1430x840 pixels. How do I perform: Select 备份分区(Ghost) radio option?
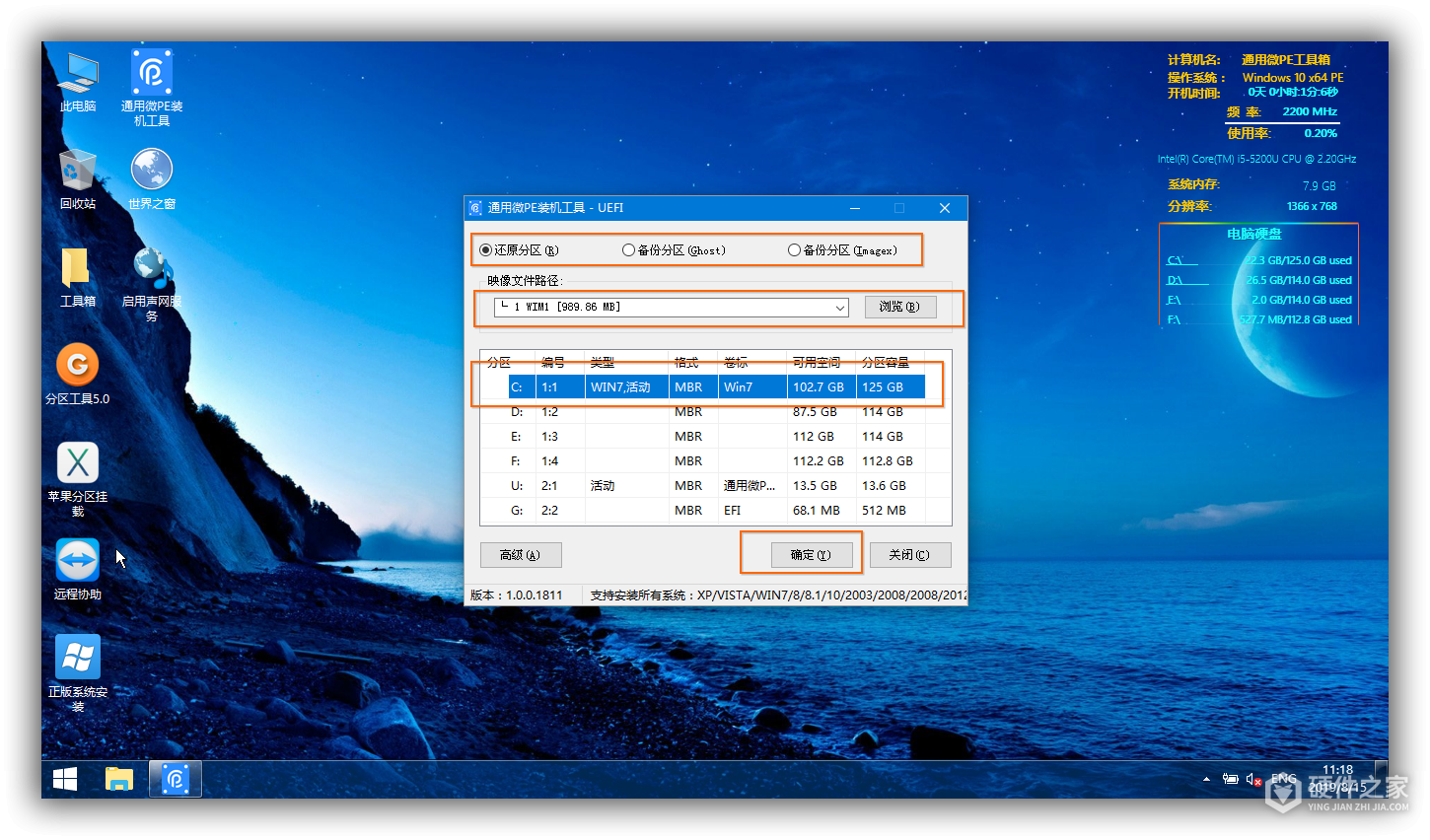coord(674,250)
